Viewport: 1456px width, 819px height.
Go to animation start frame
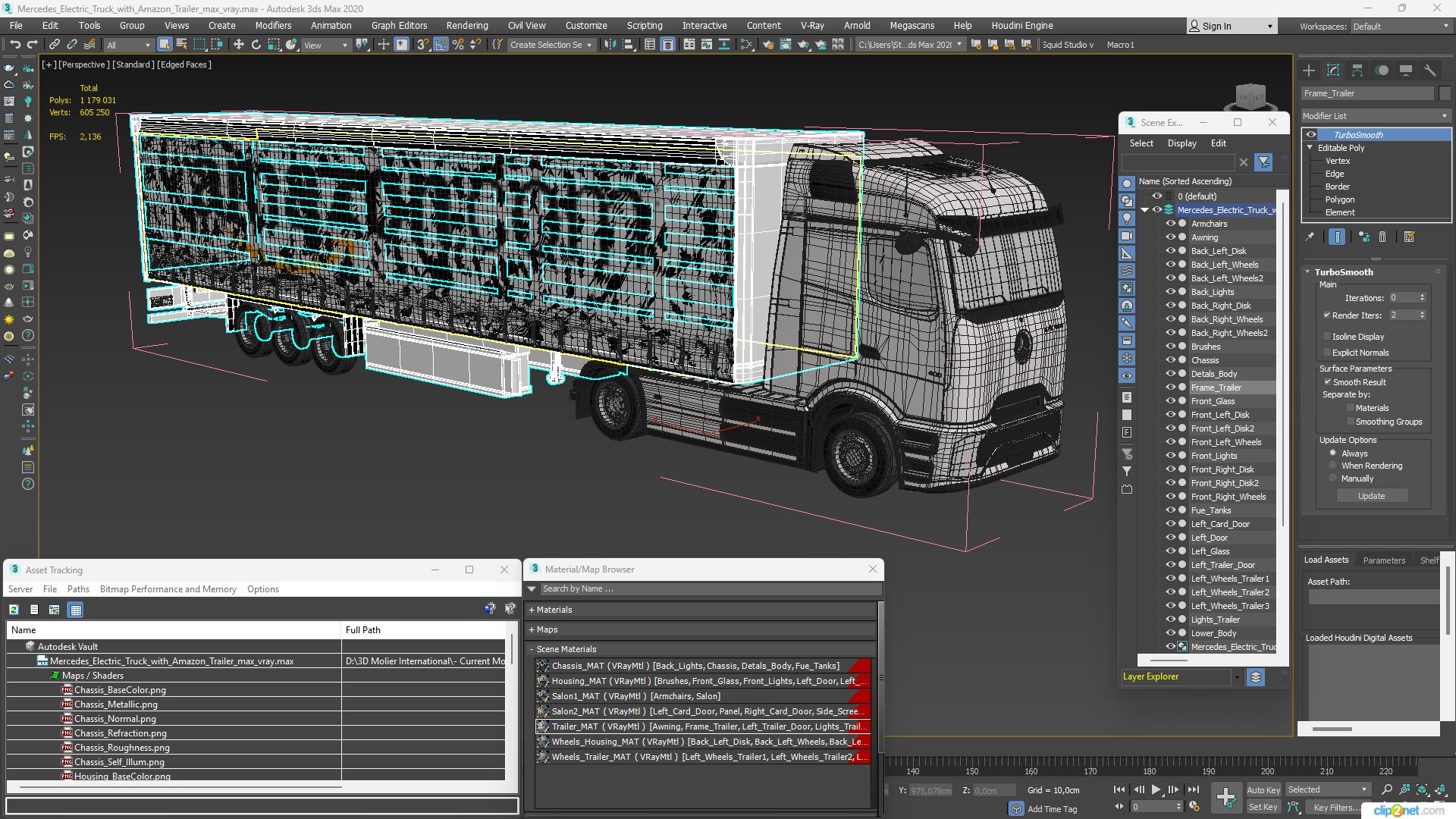[1119, 790]
